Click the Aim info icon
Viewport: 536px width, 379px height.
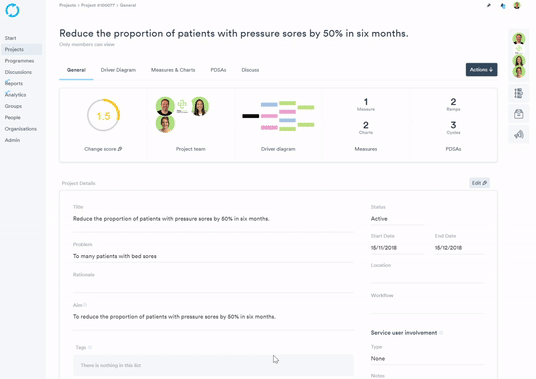(85, 305)
